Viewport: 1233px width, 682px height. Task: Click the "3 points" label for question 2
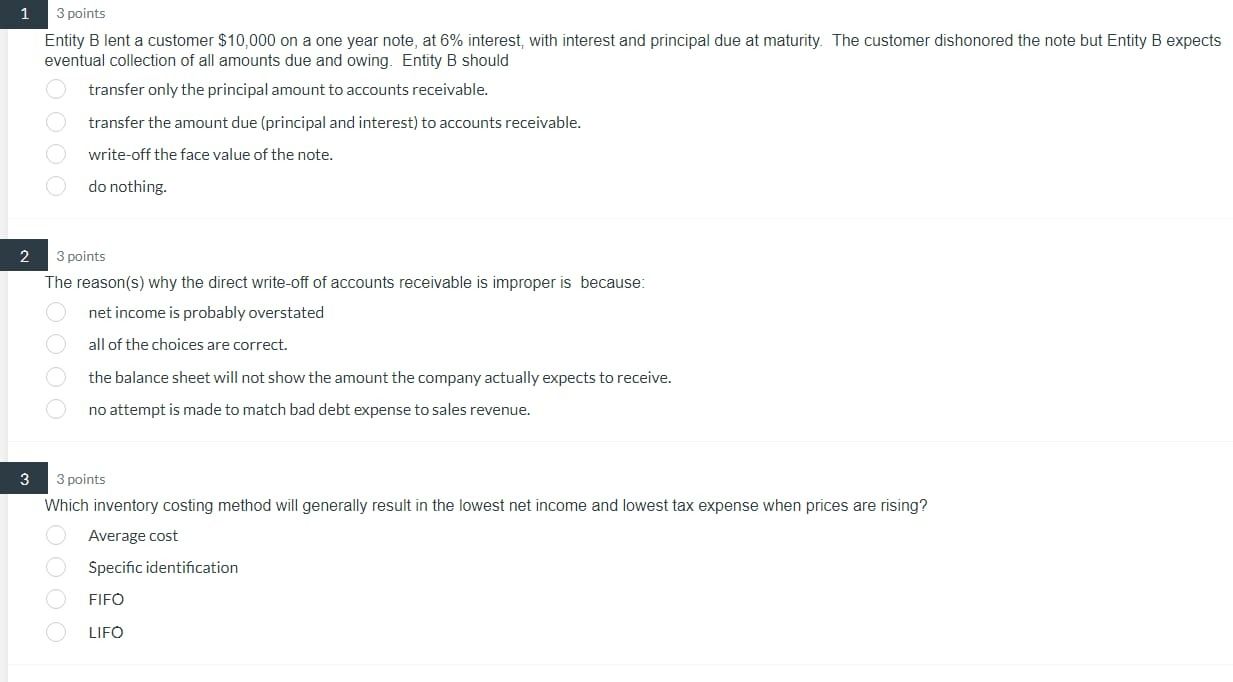(x=80, y=256)
